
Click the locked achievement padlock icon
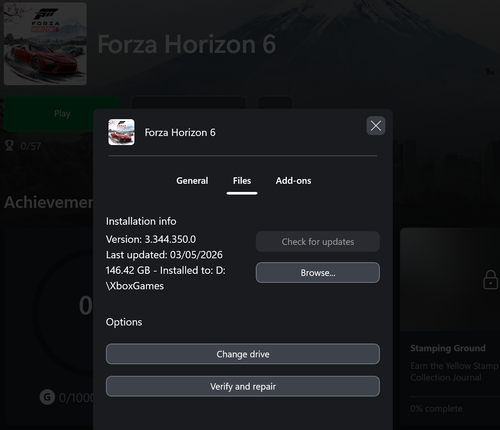pos(490,280)
